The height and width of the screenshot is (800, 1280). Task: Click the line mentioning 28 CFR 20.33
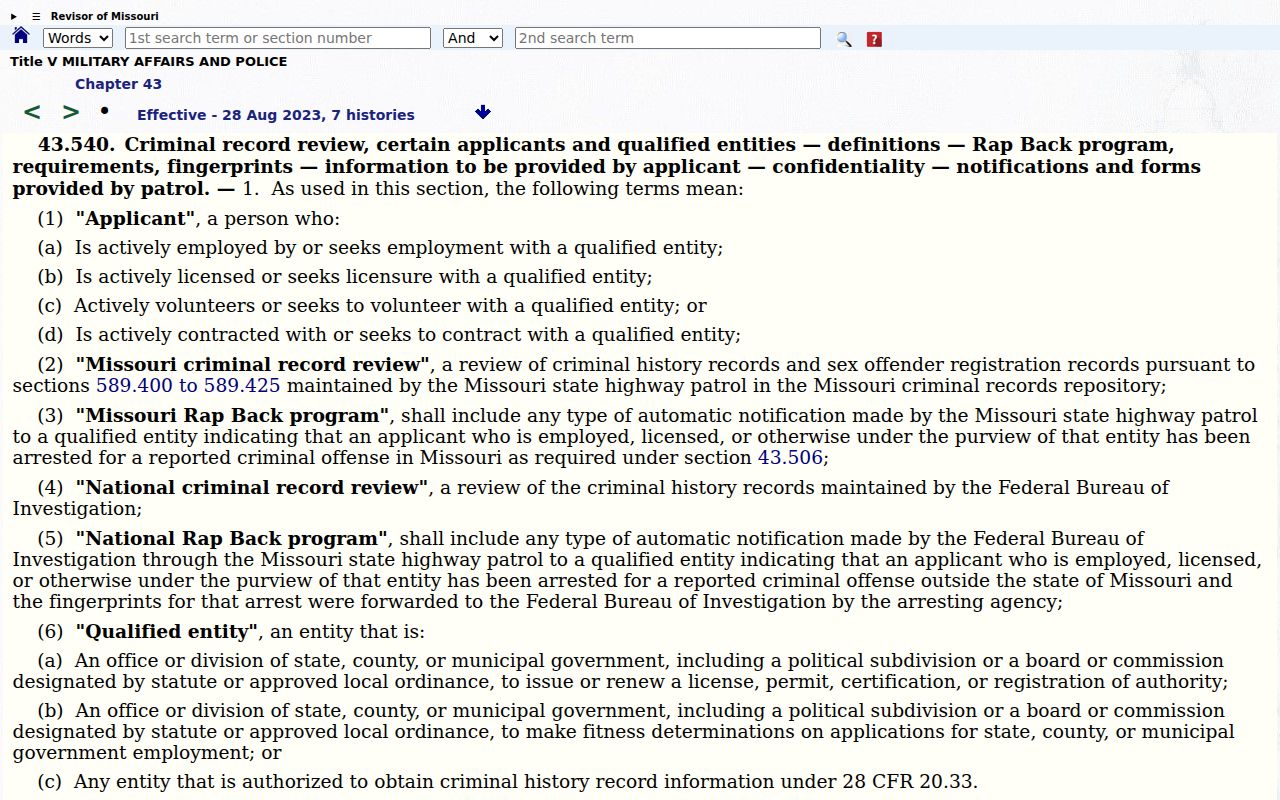click(x=508, y=782)
